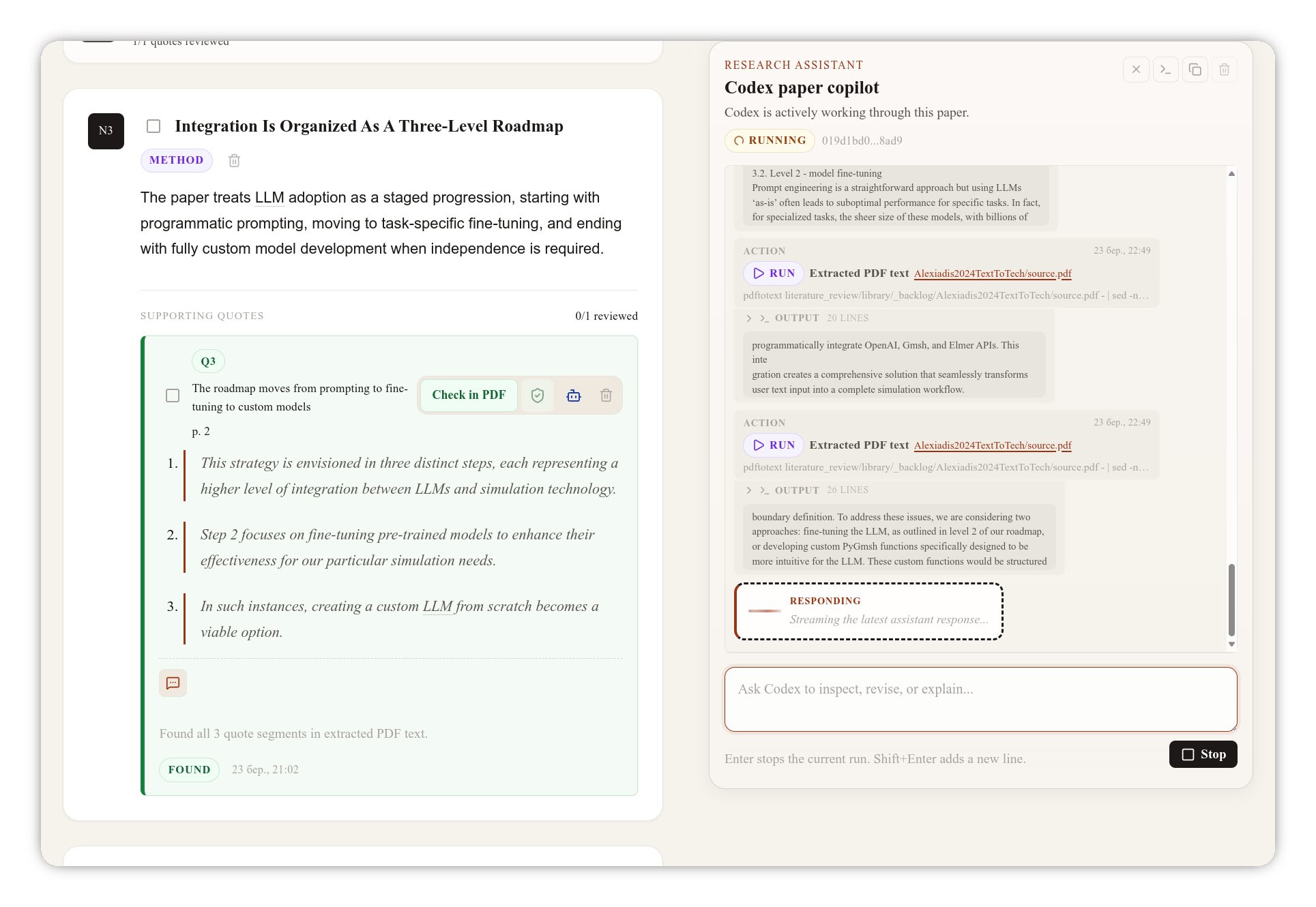Click the first RUN action badge
Image resolution: width=1316 pixels, height=907 pixels.
click(x=774, y=273)
